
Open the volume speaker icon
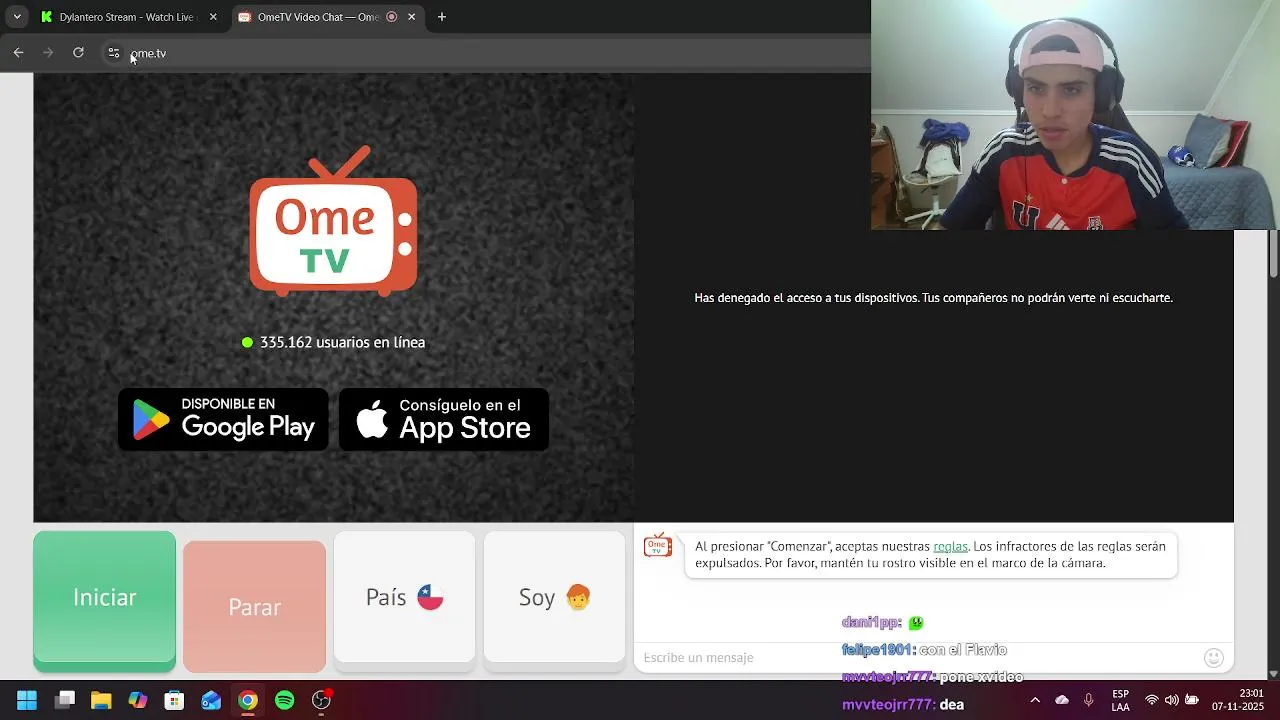pyautogui.click(x=1171, y=701)
